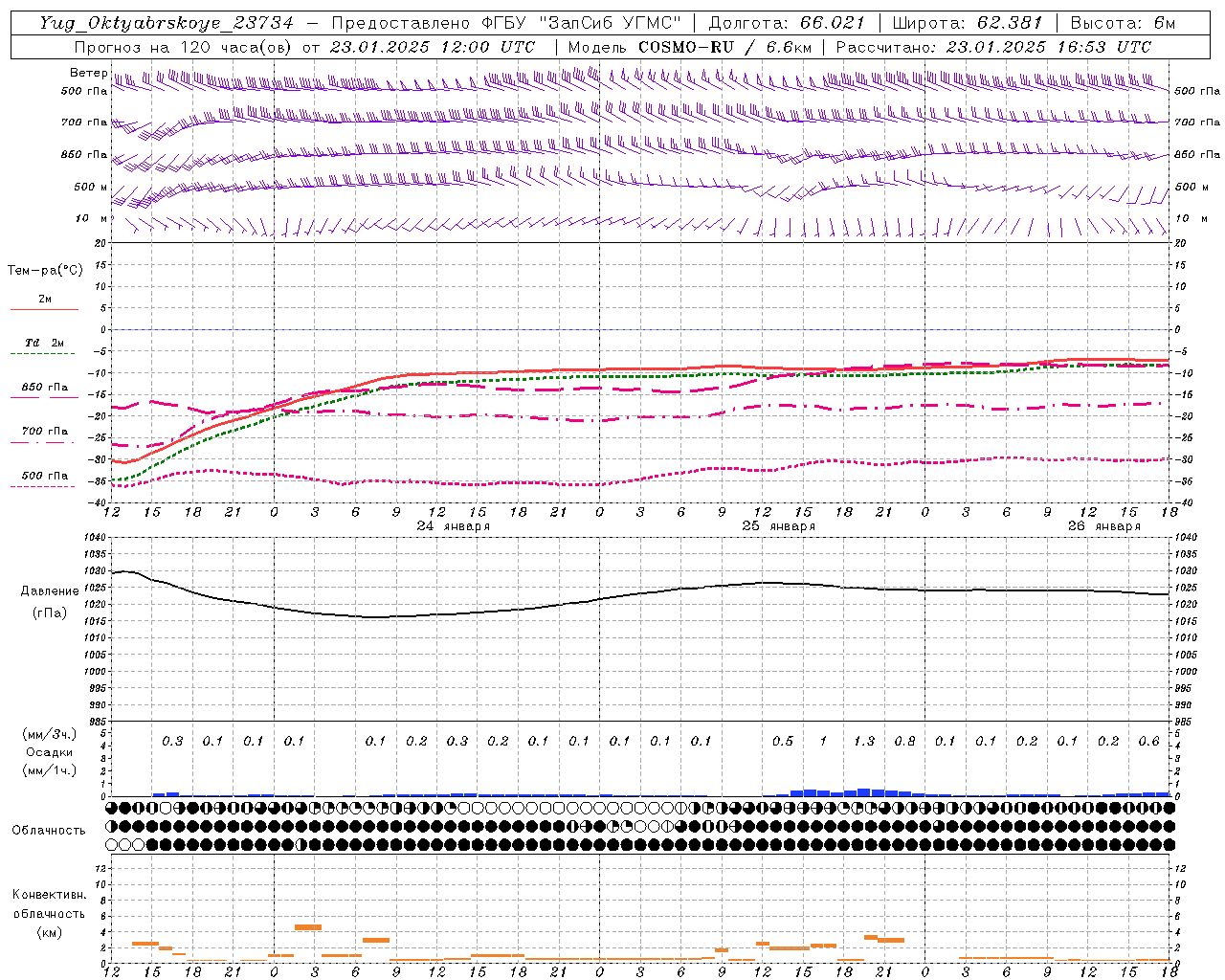Click the "(мм/3ч.)" precipitation unit label

click(x=49, y=734)
